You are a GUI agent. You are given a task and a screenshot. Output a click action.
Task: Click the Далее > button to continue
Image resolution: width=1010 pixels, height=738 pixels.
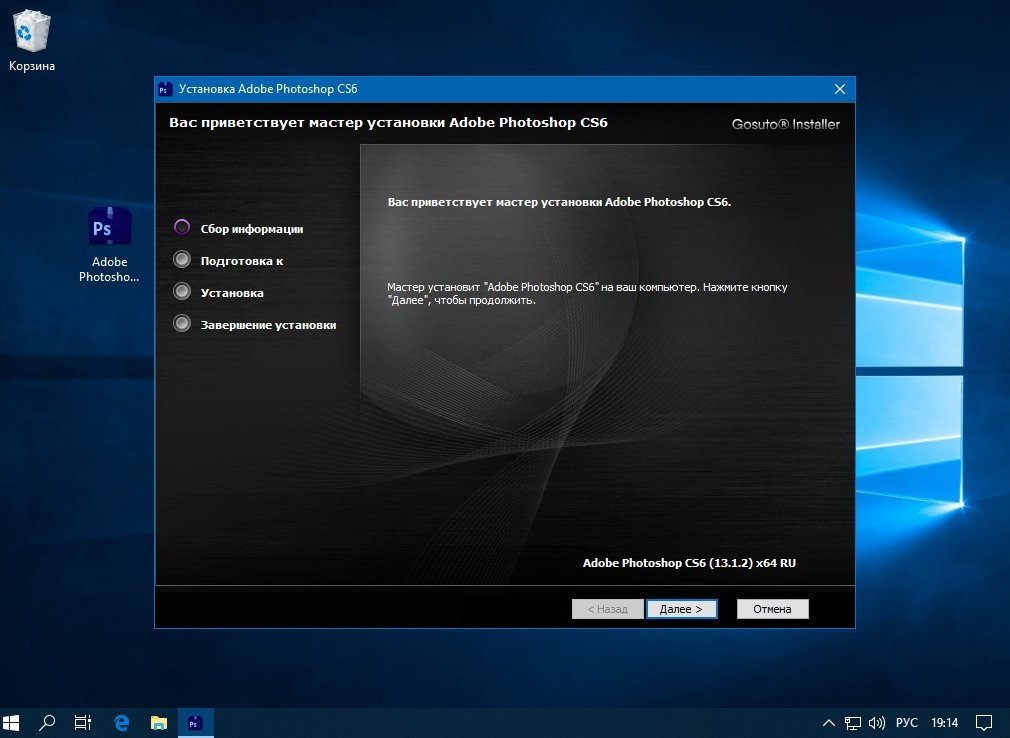coord(681,609)
